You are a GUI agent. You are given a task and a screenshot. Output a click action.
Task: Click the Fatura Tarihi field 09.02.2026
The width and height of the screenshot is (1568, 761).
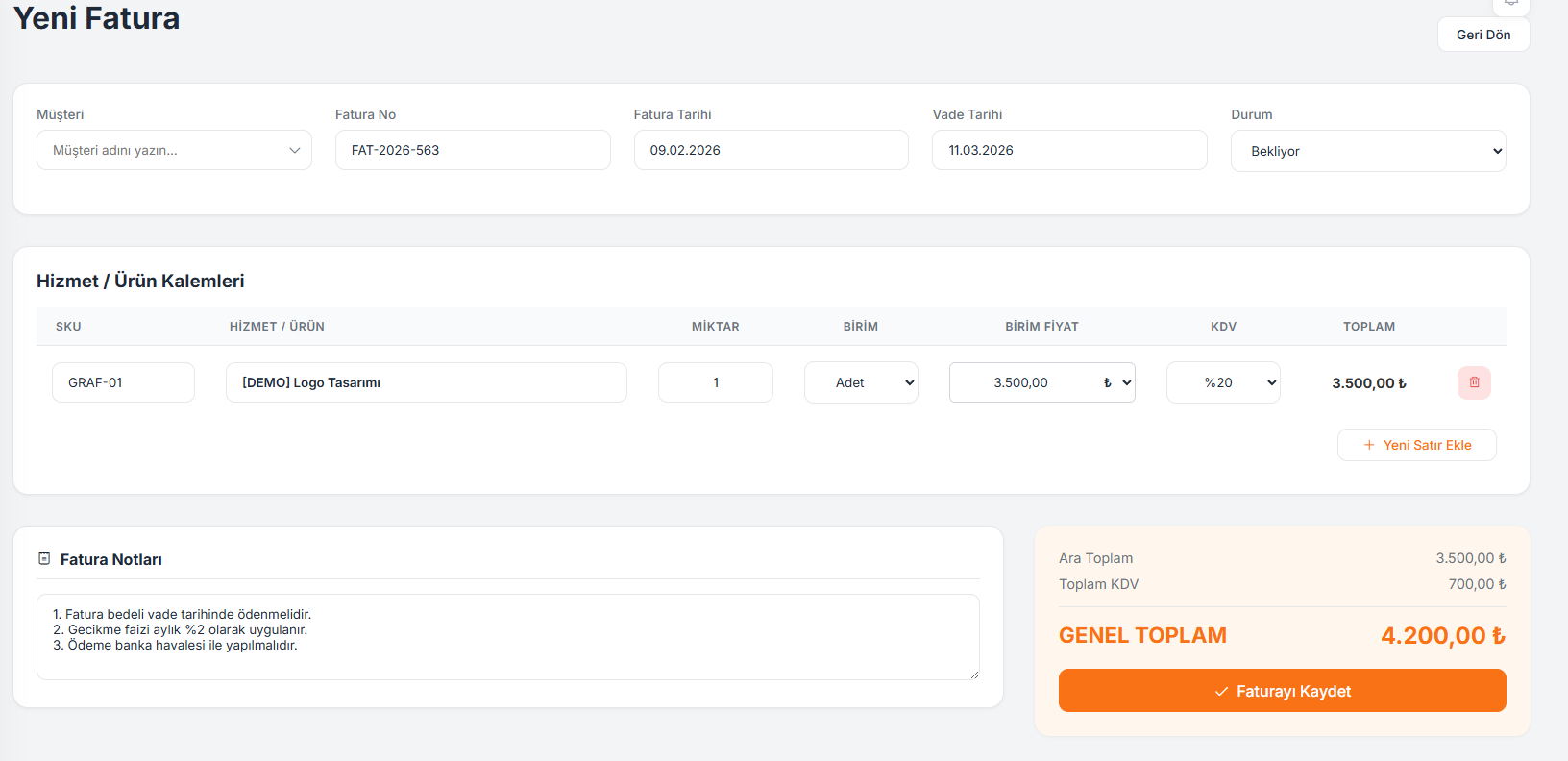(771, 150)
